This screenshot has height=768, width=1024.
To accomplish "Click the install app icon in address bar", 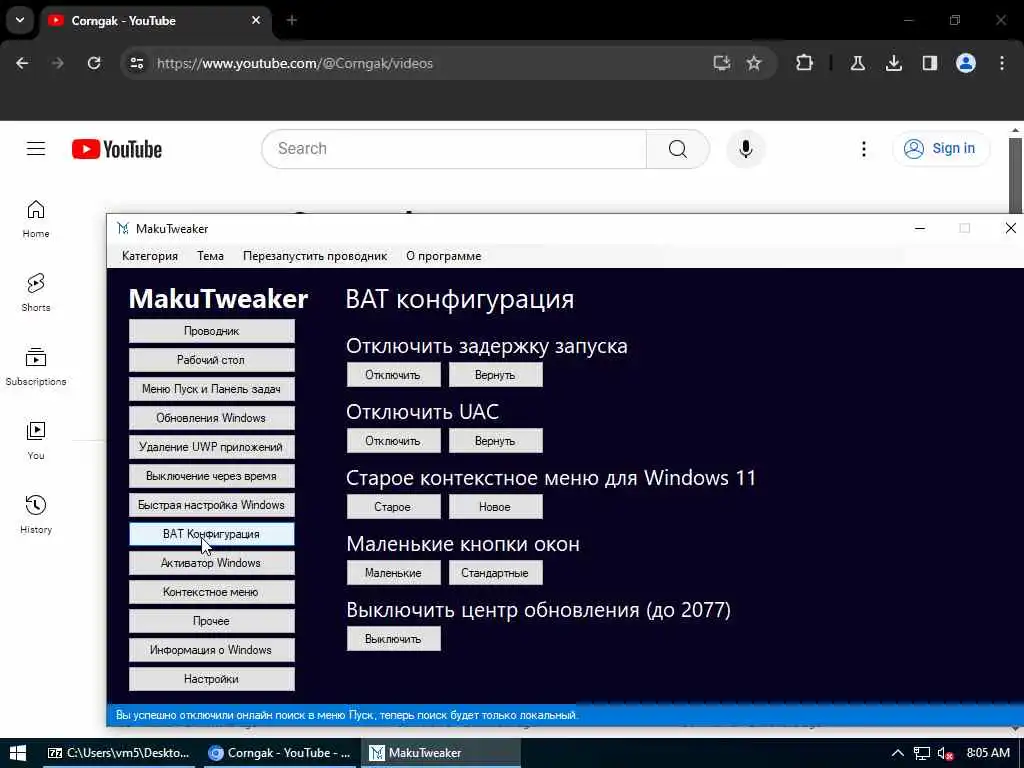I will point(722,63).
